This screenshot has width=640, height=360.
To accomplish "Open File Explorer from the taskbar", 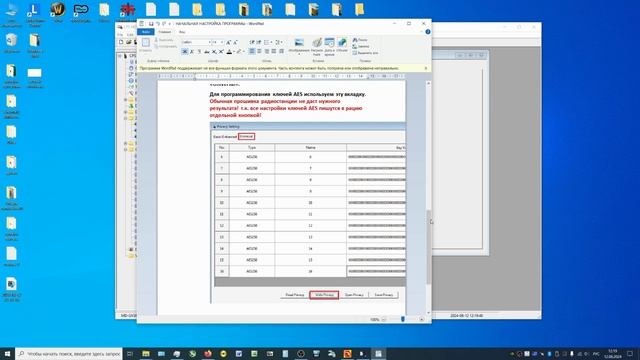I will pyautogui.click(x=146, y=353).
